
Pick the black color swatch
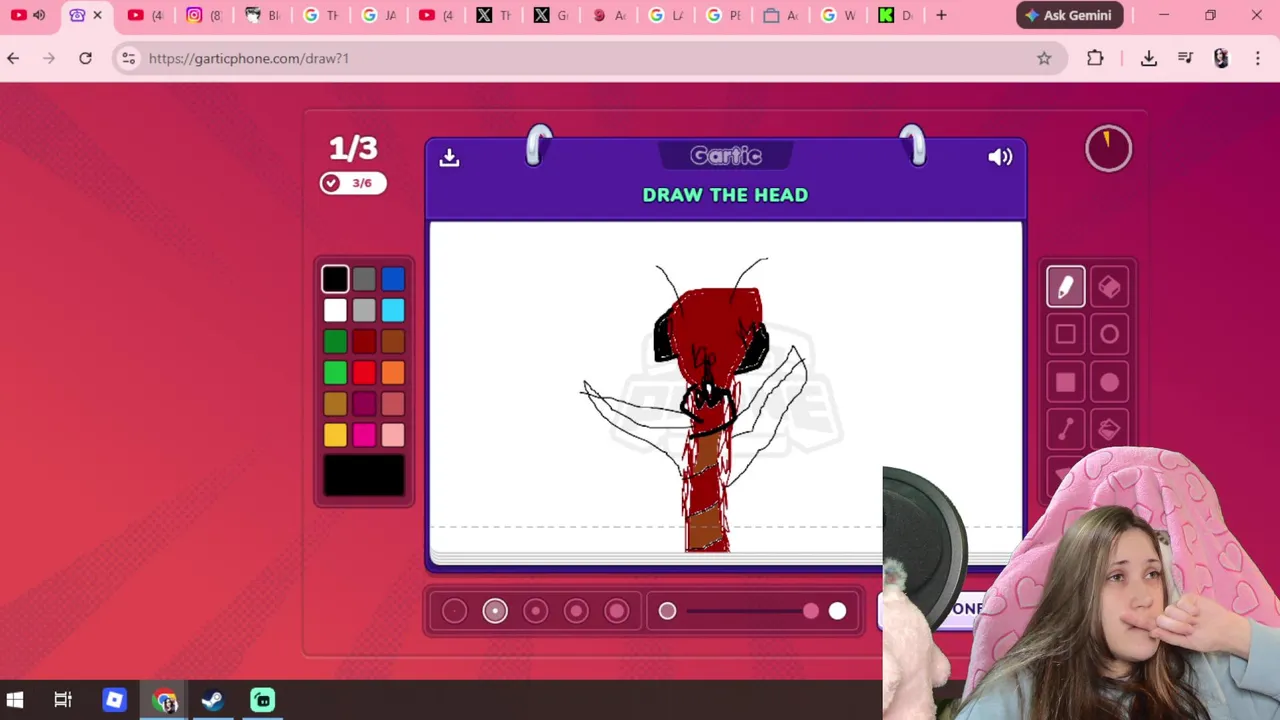[335, 279]
